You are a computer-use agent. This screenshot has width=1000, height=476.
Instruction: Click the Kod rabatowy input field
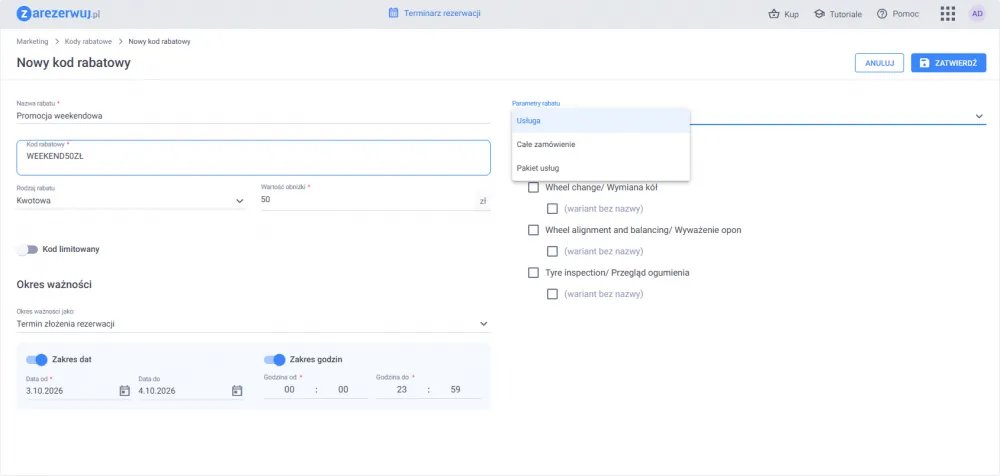tap(253, 158)
